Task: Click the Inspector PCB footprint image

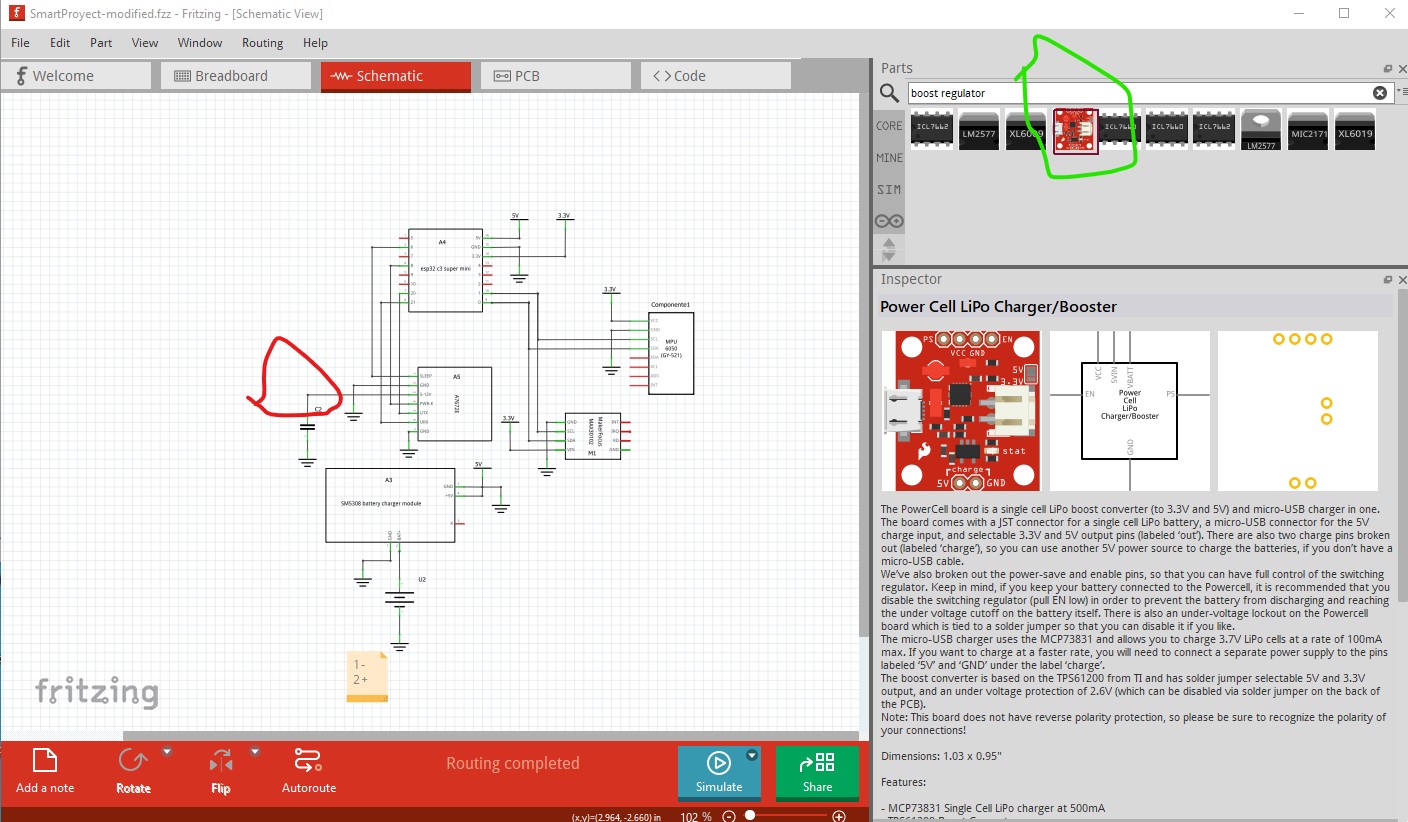Action: [1298, 411]
